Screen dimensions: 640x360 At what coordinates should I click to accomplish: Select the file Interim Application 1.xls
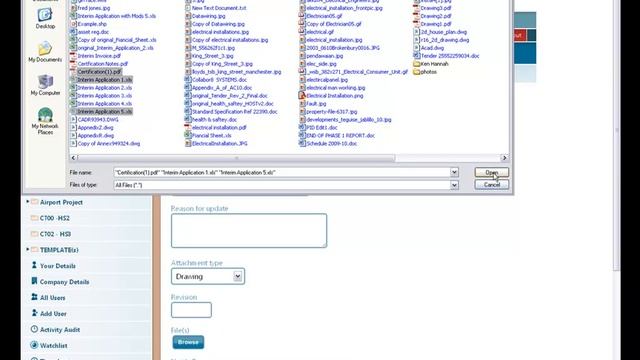[x=104, y=80]
